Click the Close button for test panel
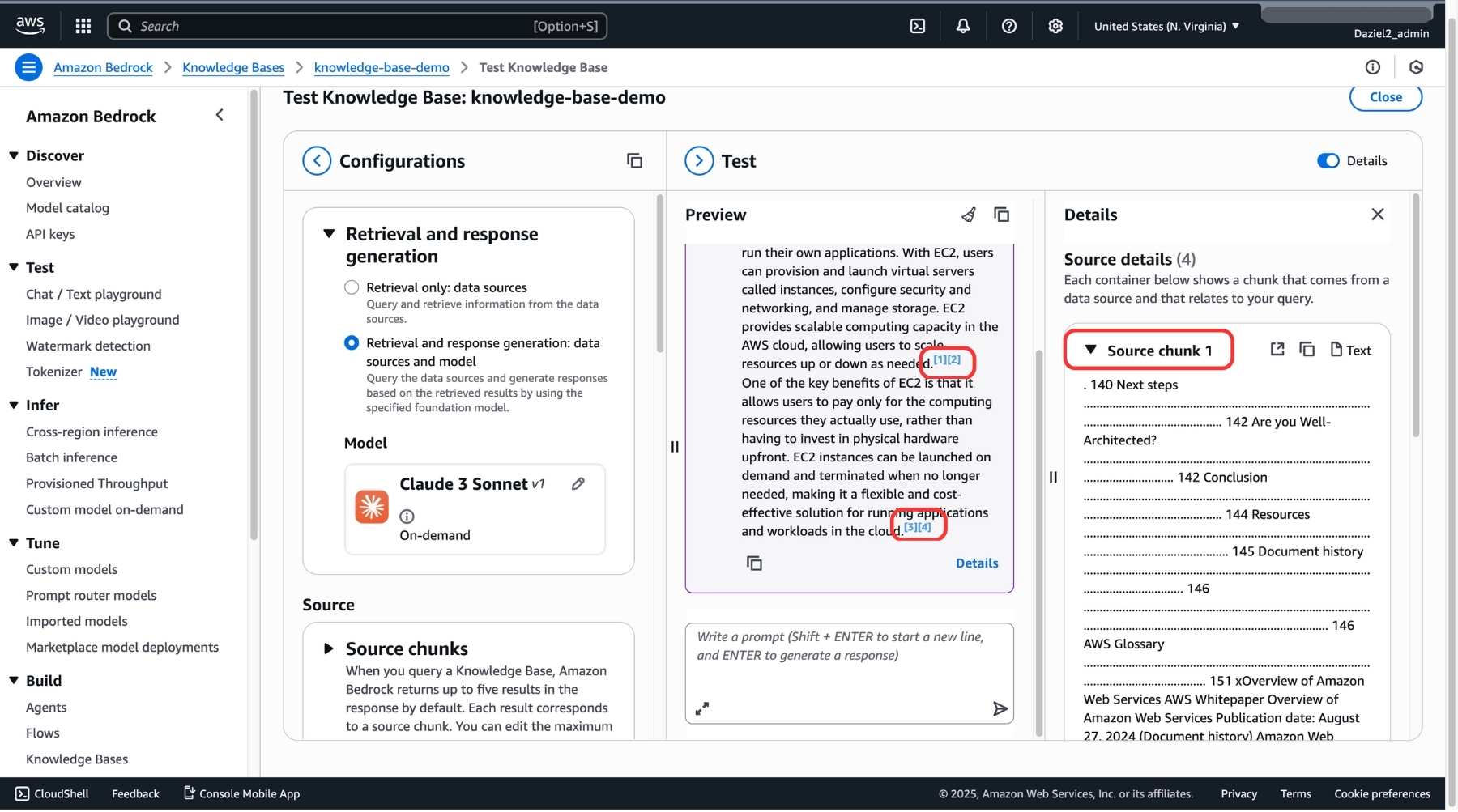 pyautogui.click(x=1384, y=97)
